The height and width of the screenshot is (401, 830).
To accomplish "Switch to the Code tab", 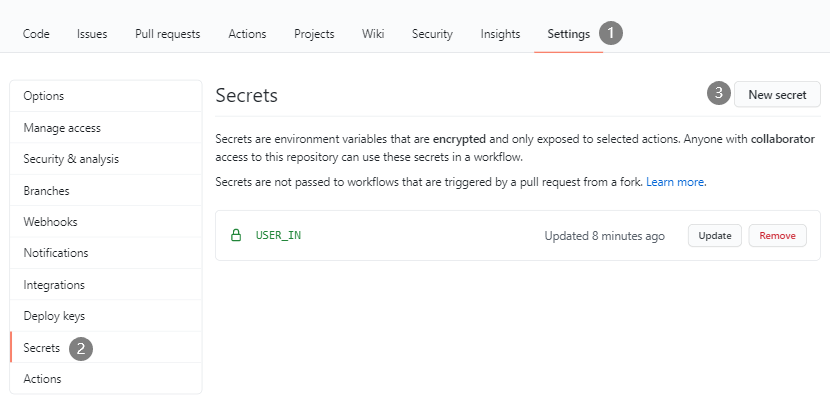I will click(36, 34).
